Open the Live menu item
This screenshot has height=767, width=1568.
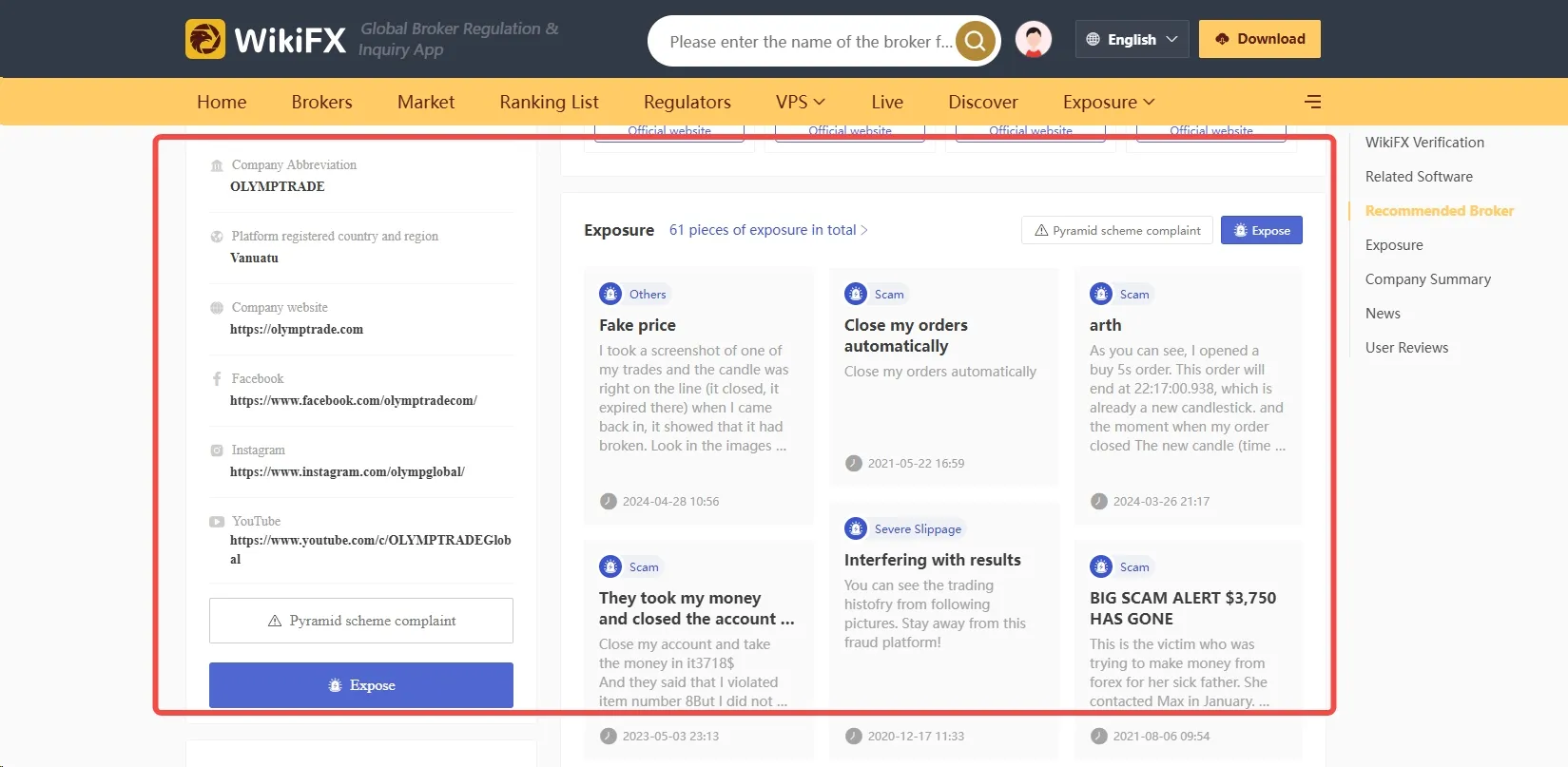pyautogui.click(x=887, y=102)
